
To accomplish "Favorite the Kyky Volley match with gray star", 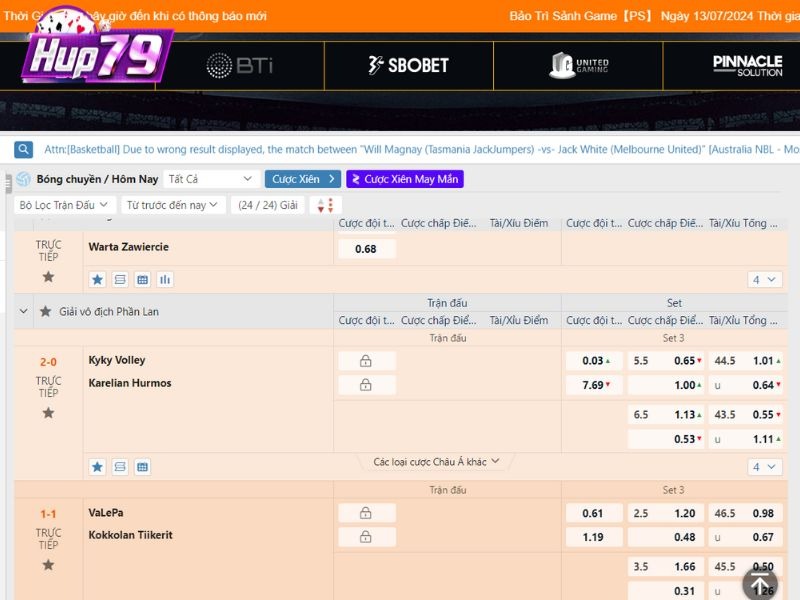I will (48, 413).
